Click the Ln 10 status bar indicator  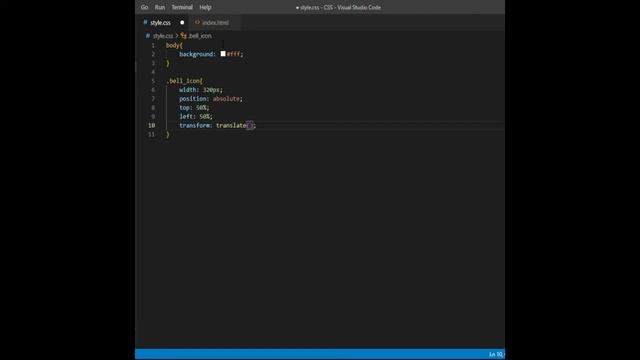496,354
